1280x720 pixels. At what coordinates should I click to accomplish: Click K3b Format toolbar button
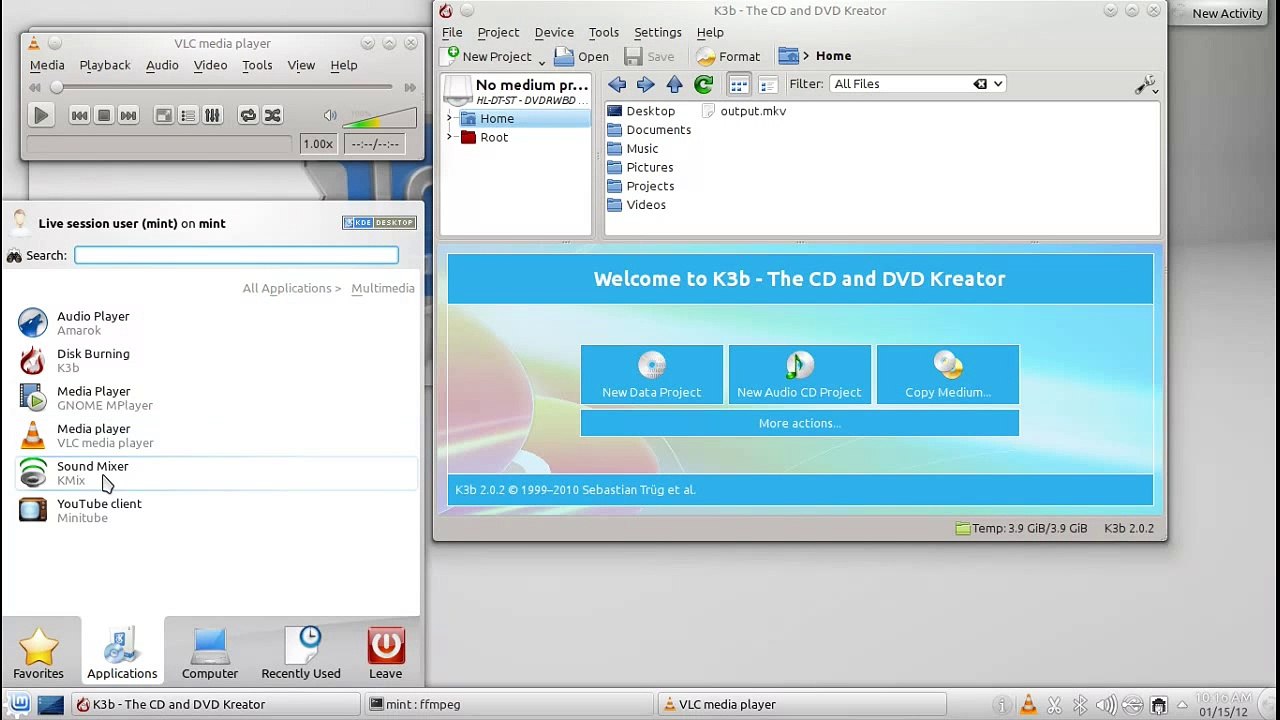point(729,56)
